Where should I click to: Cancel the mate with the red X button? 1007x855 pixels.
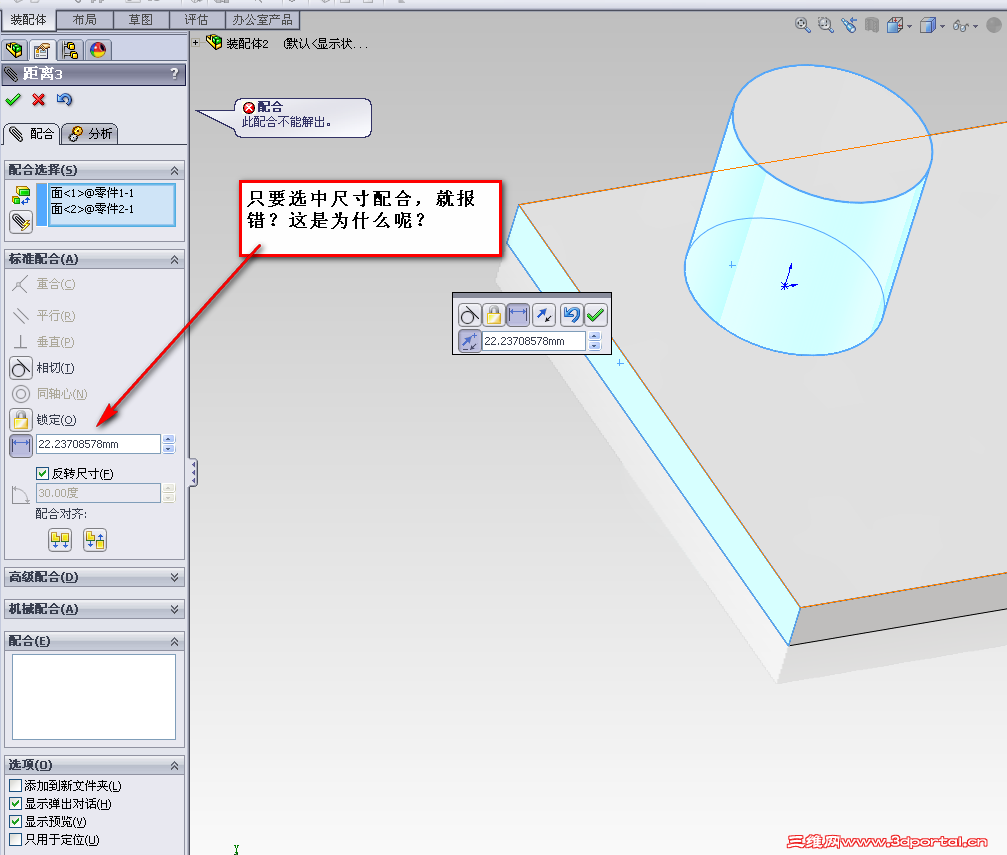coord(37,100)
